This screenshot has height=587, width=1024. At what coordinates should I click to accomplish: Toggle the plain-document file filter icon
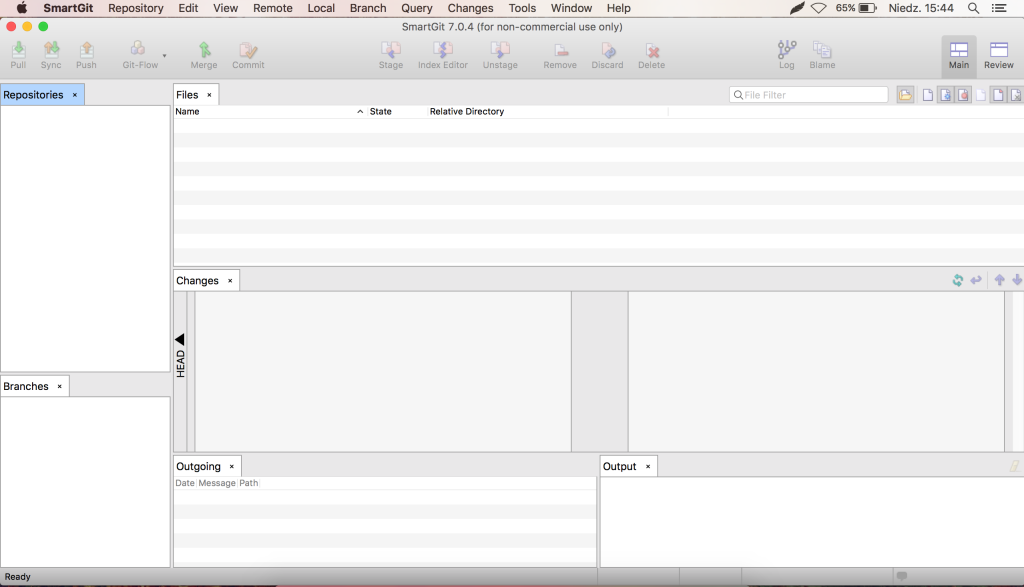click(927, 95)
